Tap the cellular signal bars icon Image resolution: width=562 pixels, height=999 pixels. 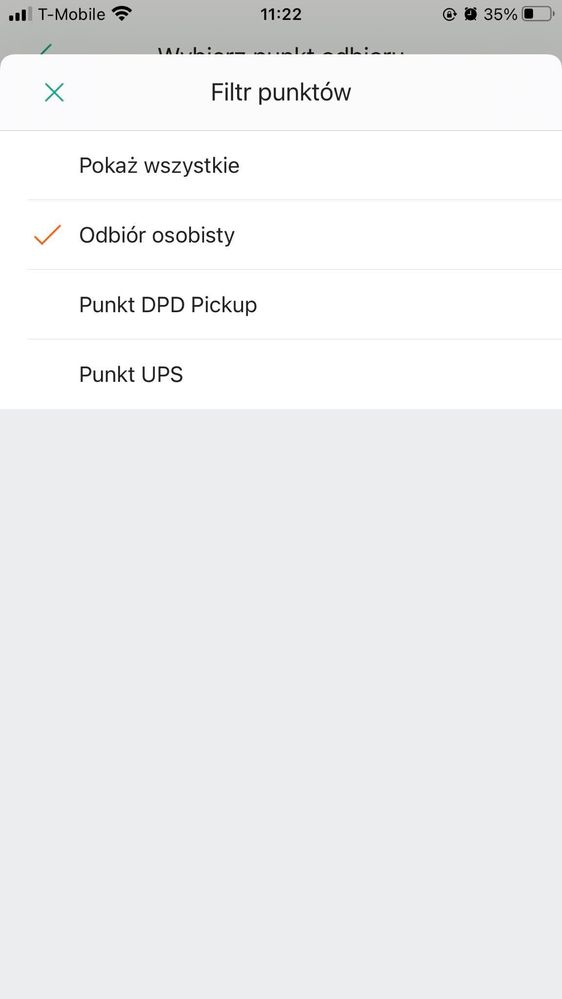(x=20, y=14)
